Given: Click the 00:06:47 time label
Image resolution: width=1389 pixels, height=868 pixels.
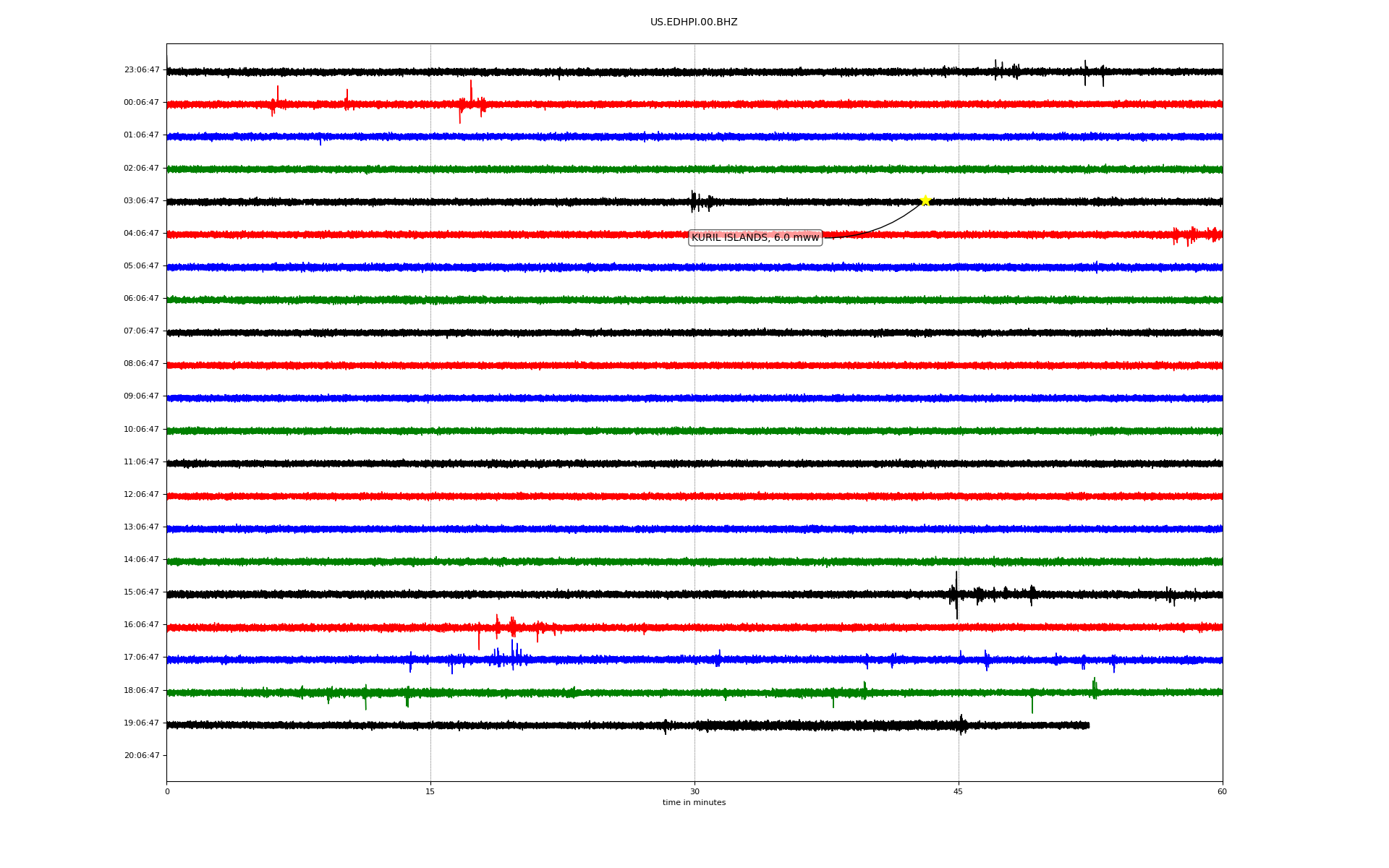Looking at the screenshot, I should coord(142,103).
